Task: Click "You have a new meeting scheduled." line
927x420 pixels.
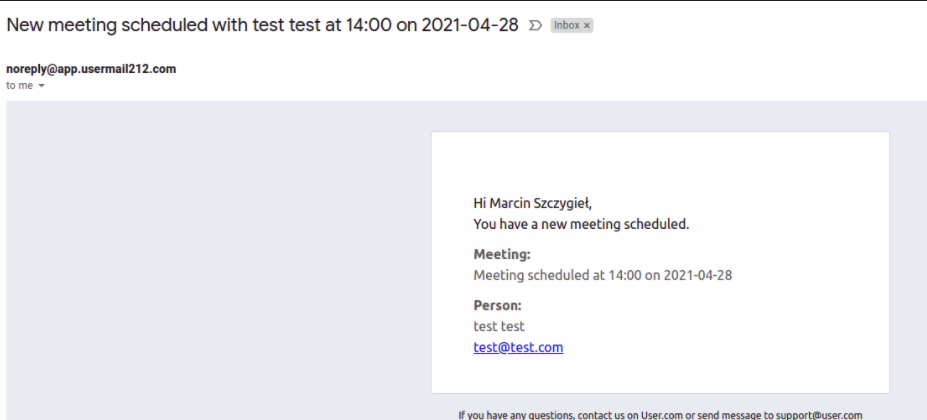Action: pyautogui.click(x=582, y=225)
